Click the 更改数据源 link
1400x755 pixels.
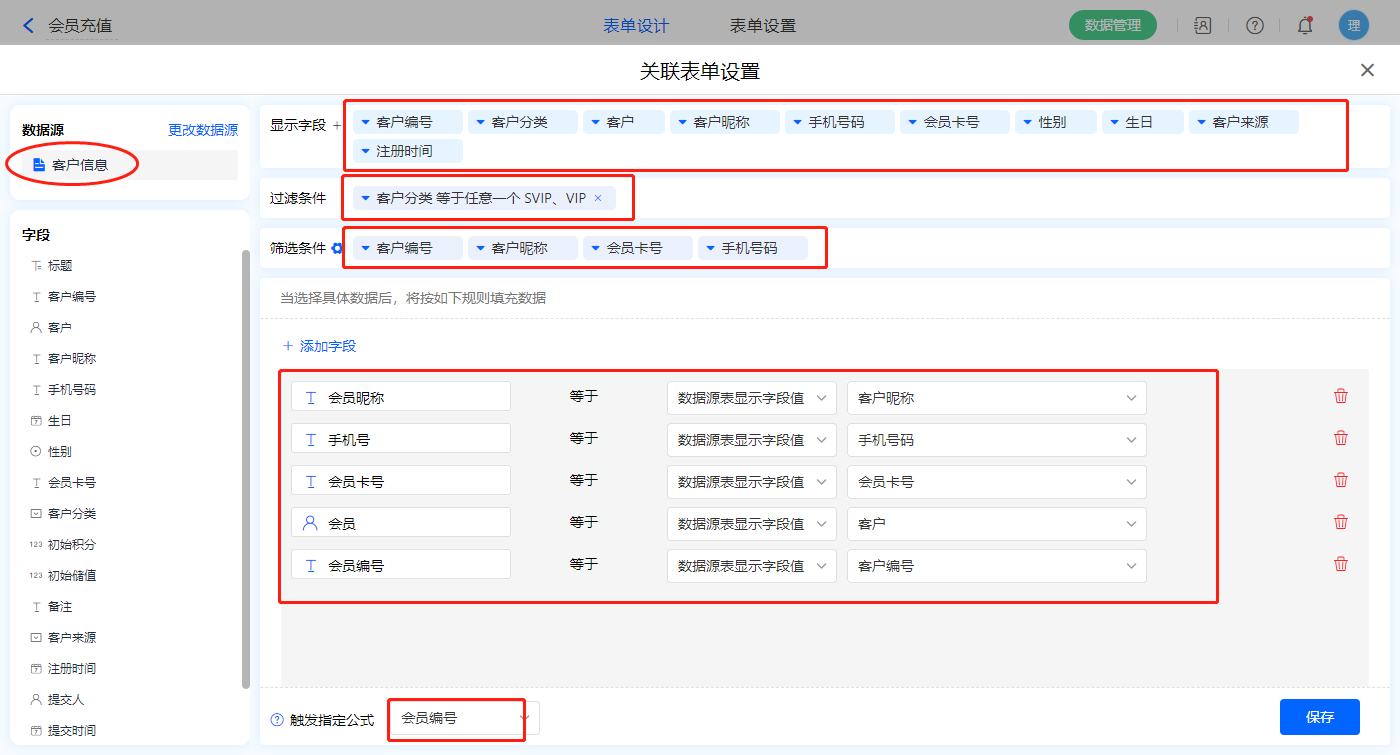pyautogui.click(x=203, y=130)
